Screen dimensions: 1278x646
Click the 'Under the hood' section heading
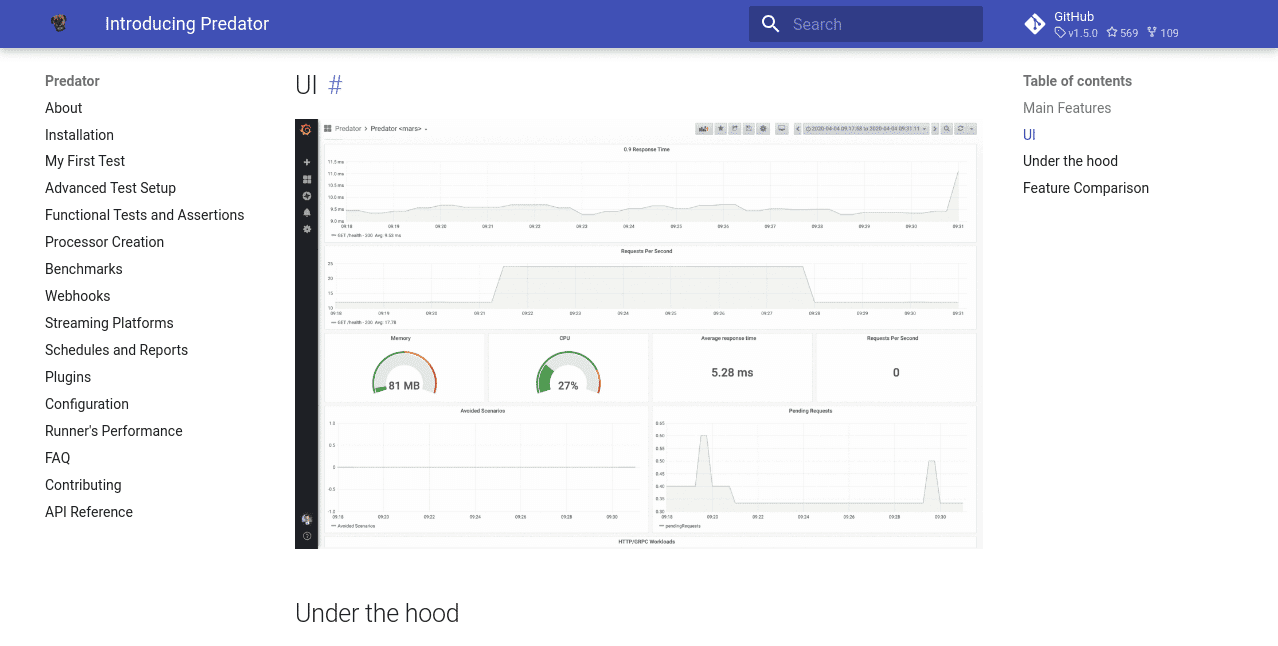[x=377, y=613]
